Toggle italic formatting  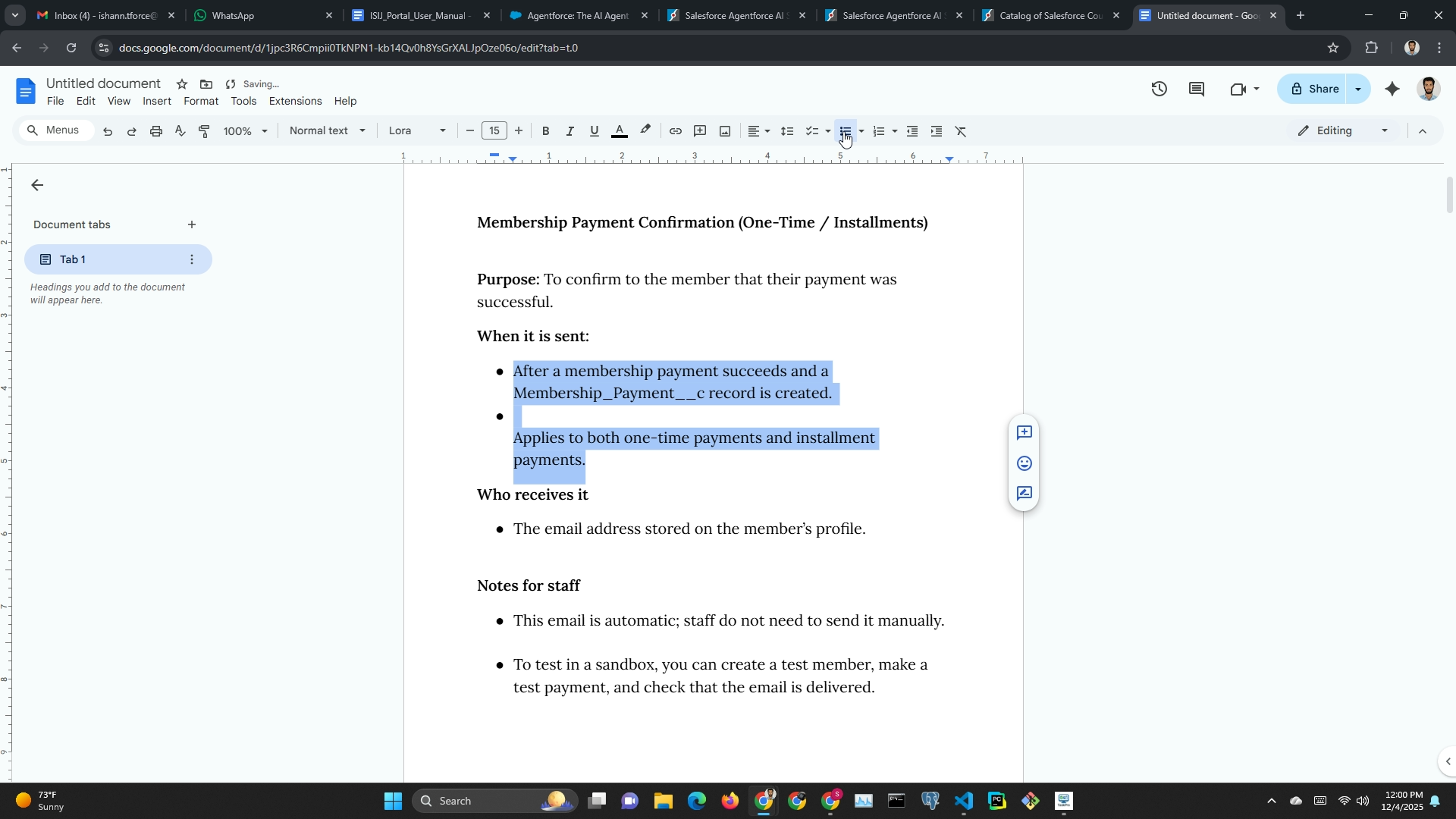570,131
